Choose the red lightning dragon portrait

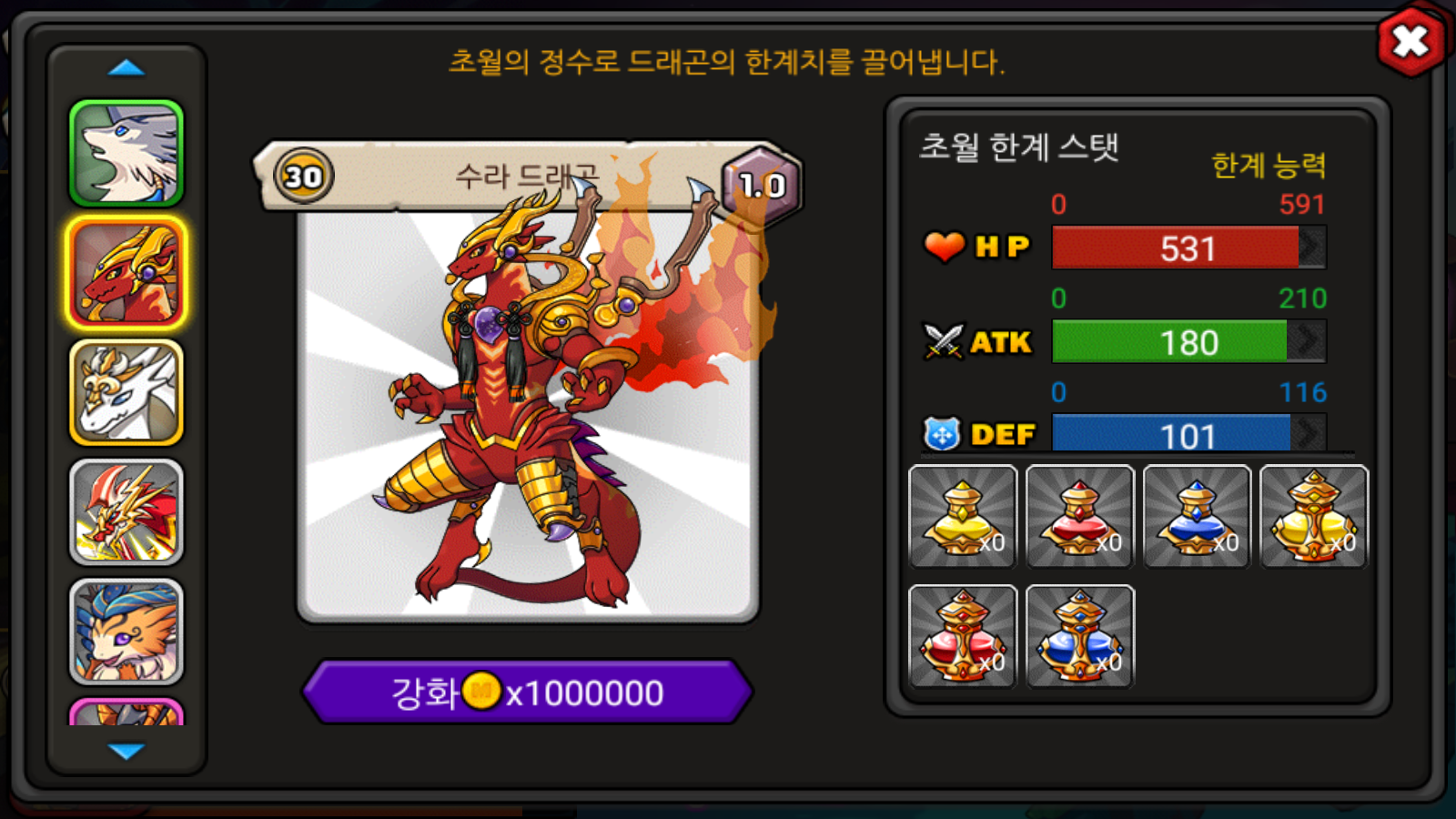click(126, 512)
